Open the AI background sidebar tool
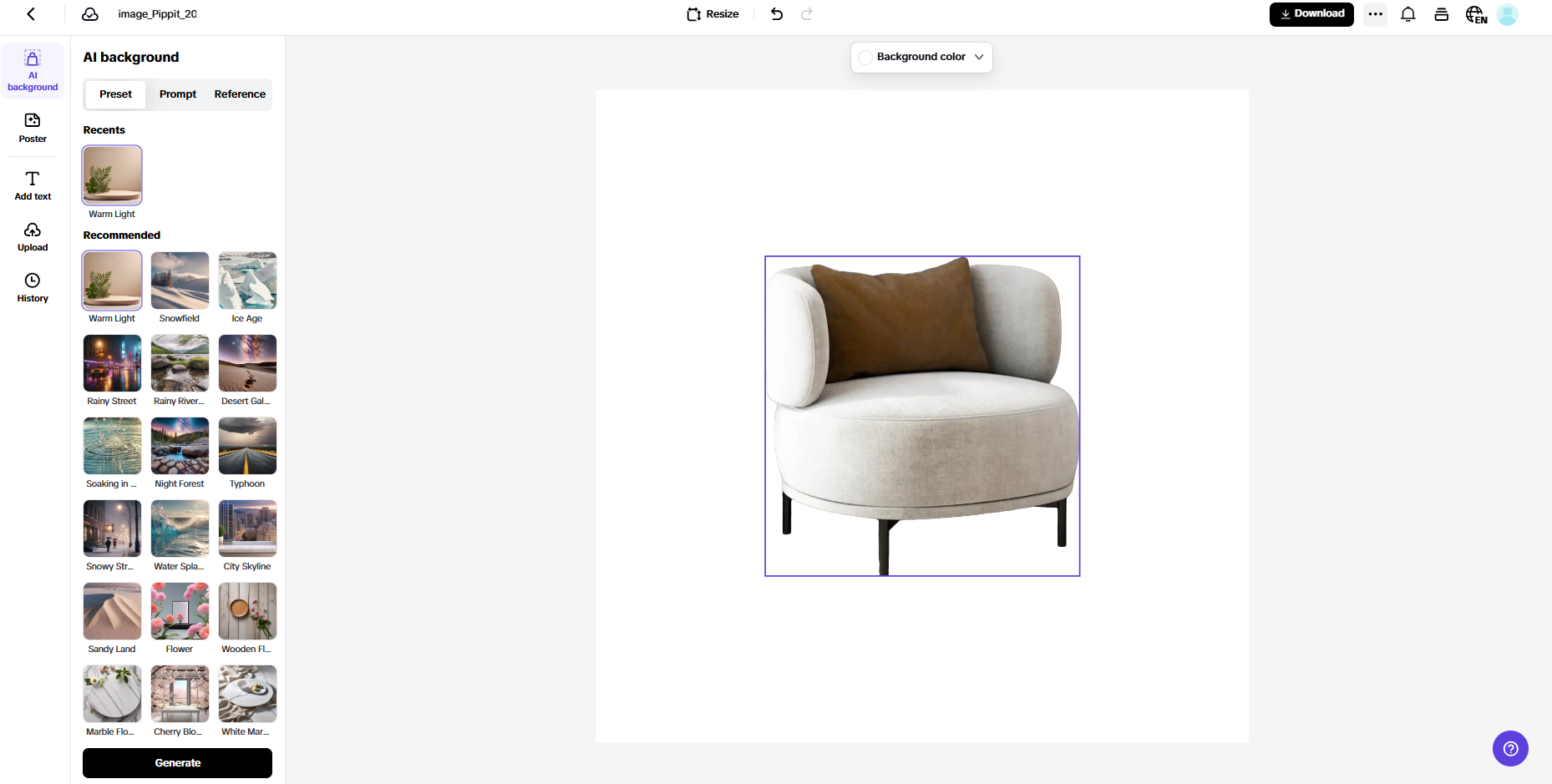 [x=33, y=71]
